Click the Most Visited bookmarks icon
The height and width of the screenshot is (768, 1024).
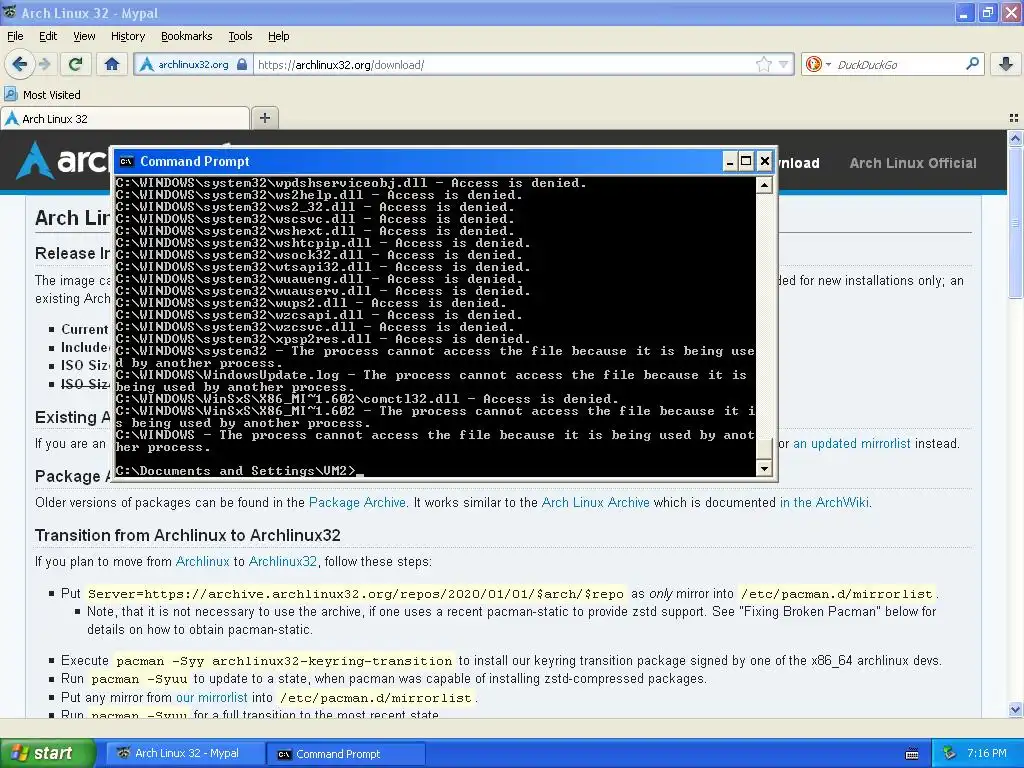coord(10,94)
